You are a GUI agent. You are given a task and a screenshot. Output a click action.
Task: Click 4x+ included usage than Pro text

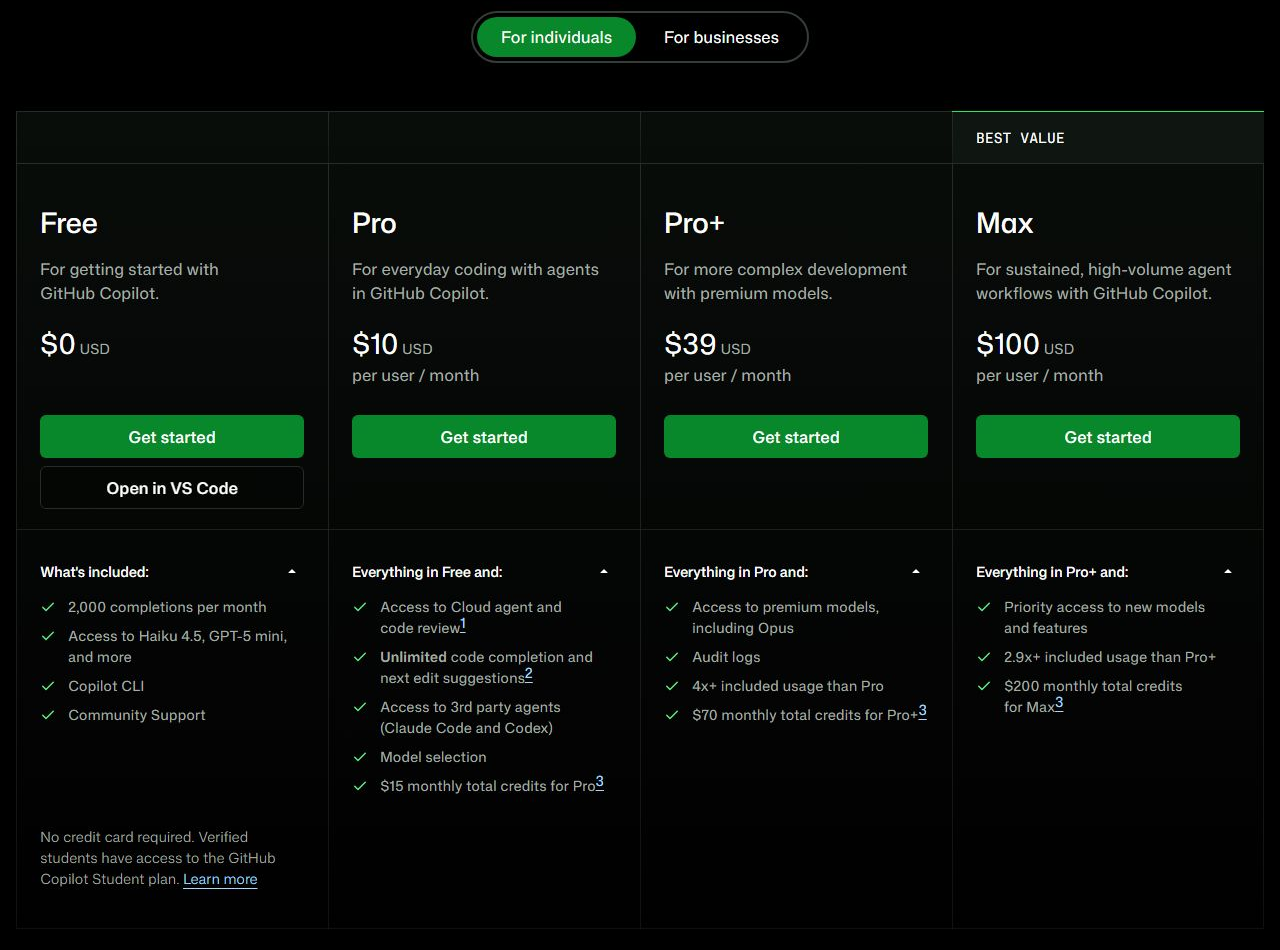(x=788, y=686)
